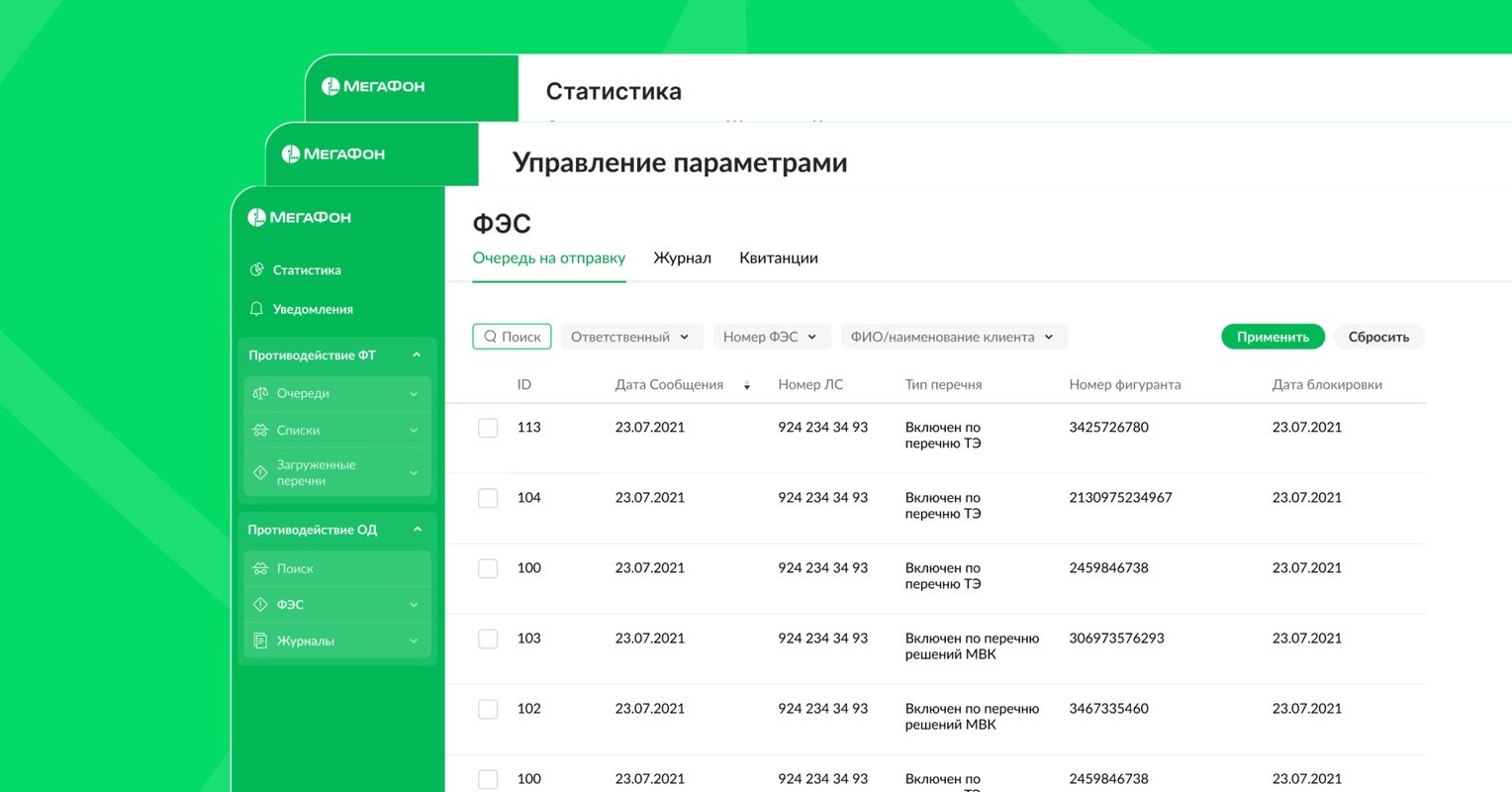Expand the Журналы submenu chevron

pyautogui.click(x=414, y=642)
